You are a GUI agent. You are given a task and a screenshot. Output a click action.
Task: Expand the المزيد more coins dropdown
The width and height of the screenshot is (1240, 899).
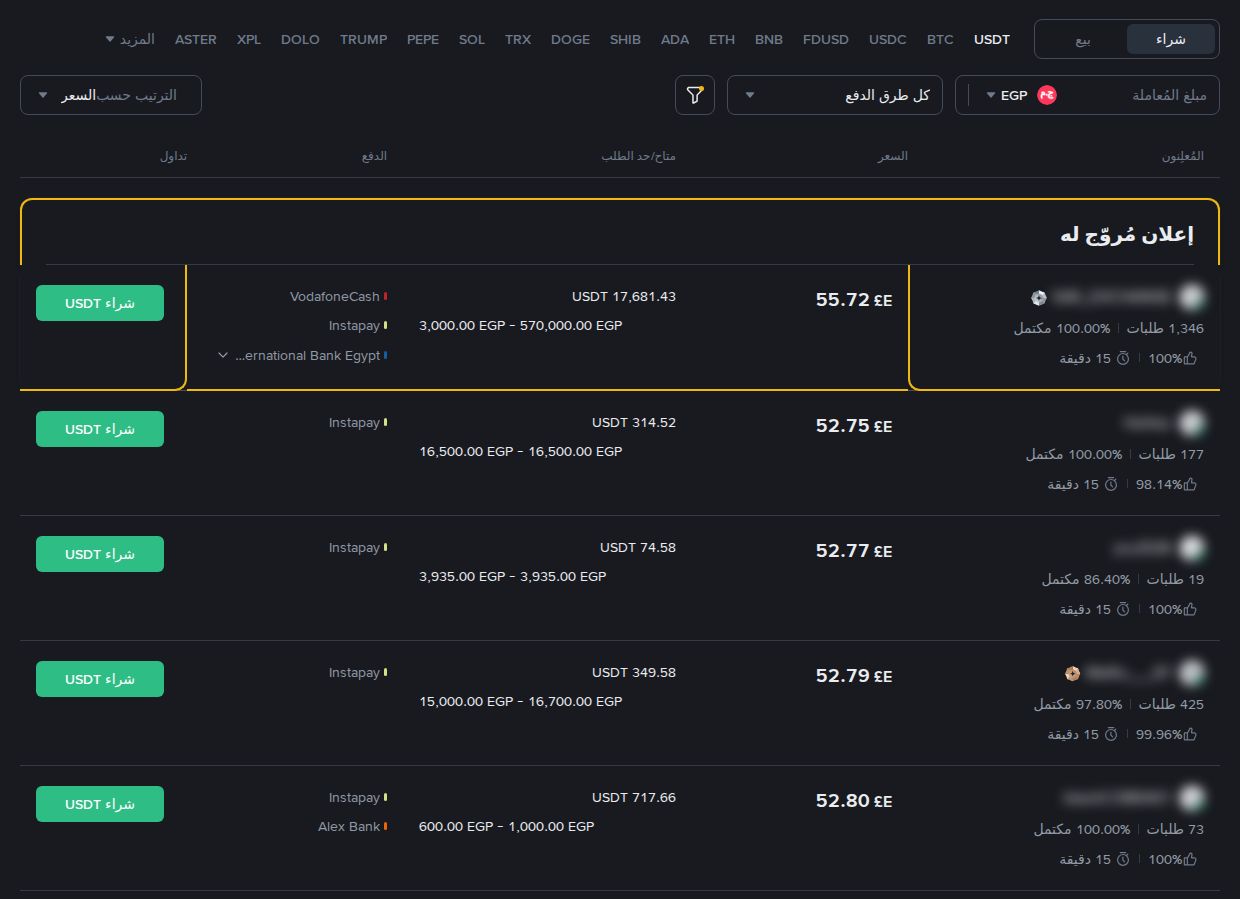pos(130,39)
